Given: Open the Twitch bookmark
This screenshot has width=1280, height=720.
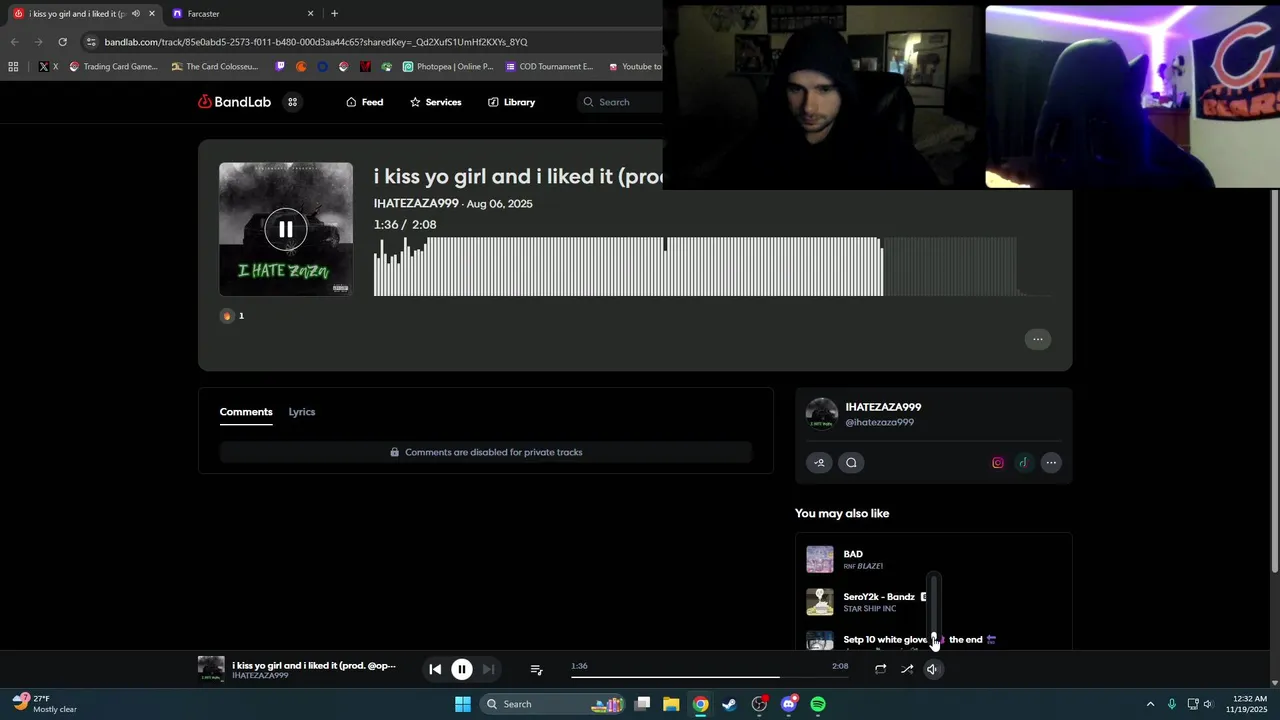Looking at the screenshot, I should [x=280, y=67].
